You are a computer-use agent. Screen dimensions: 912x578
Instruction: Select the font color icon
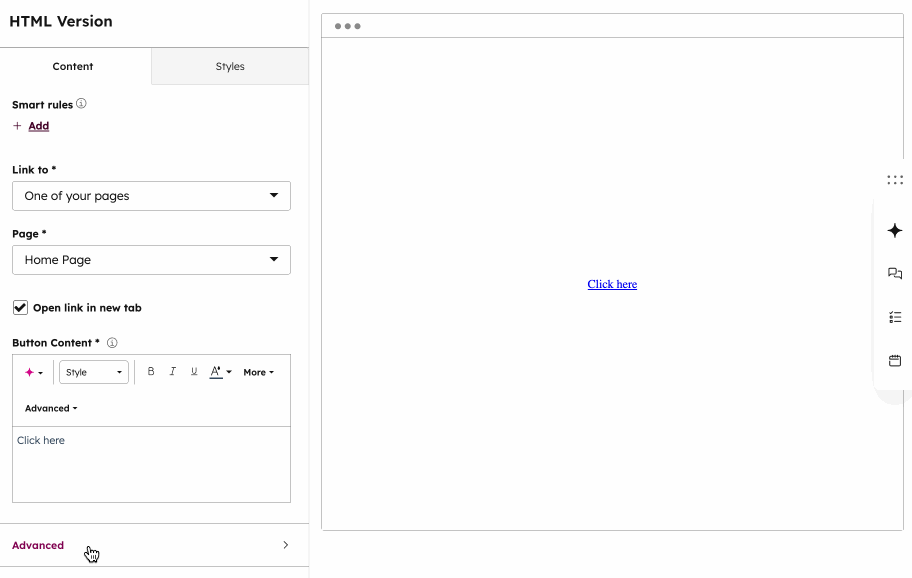pyautogui.click(x=216, y=371)
